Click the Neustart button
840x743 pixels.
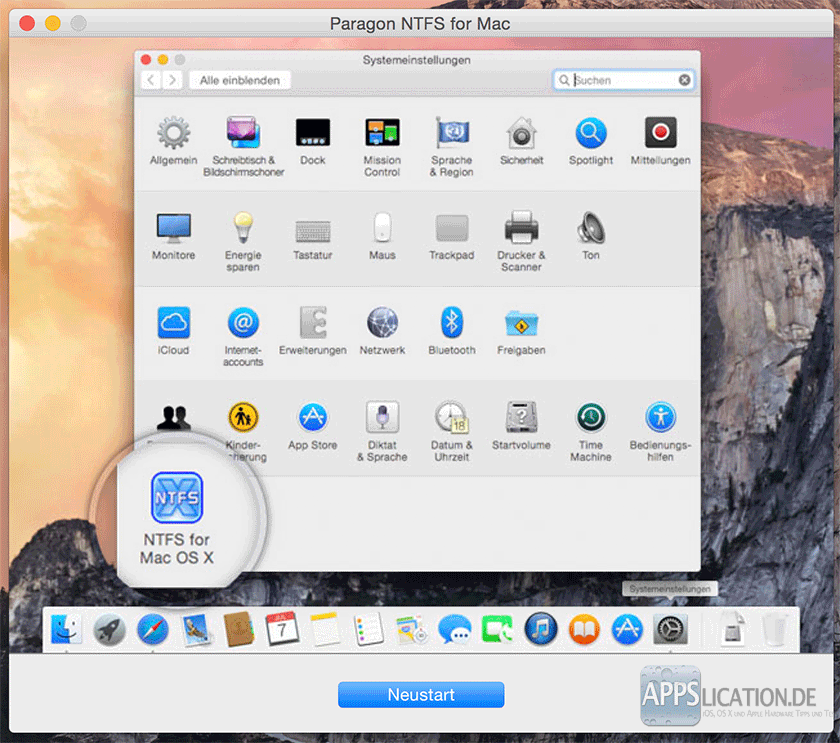421,695
